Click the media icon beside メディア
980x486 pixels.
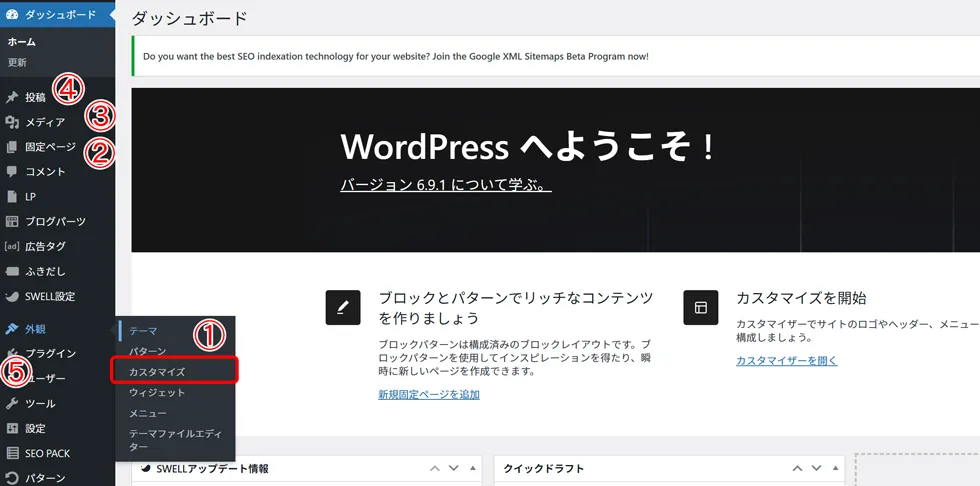12,122
